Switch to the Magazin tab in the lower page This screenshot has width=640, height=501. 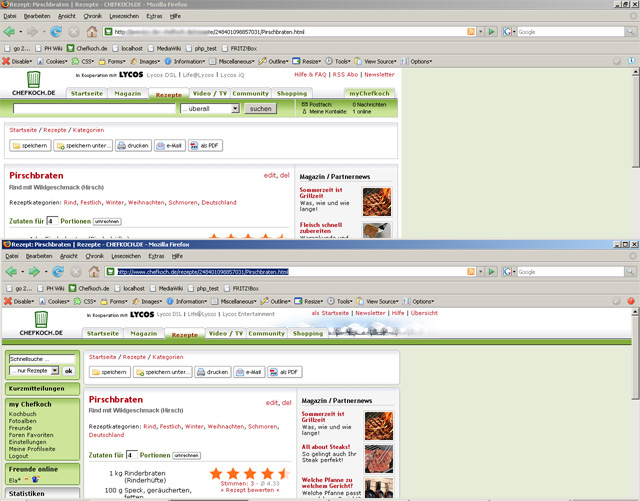tap(142, 333)
